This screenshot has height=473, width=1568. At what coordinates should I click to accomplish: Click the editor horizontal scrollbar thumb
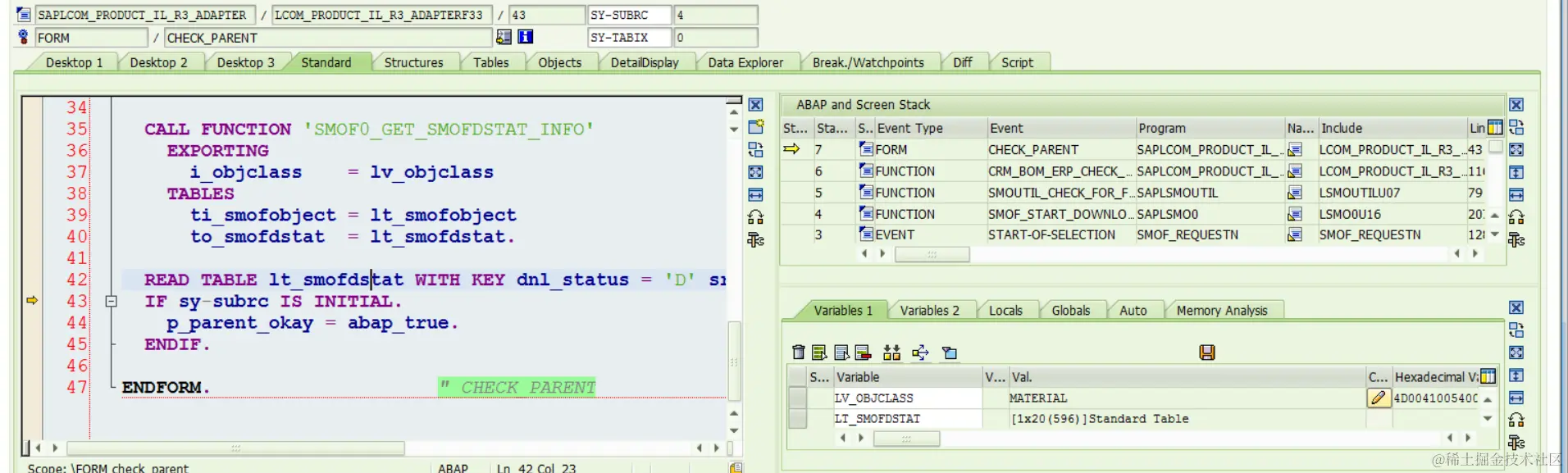point(235,448)
